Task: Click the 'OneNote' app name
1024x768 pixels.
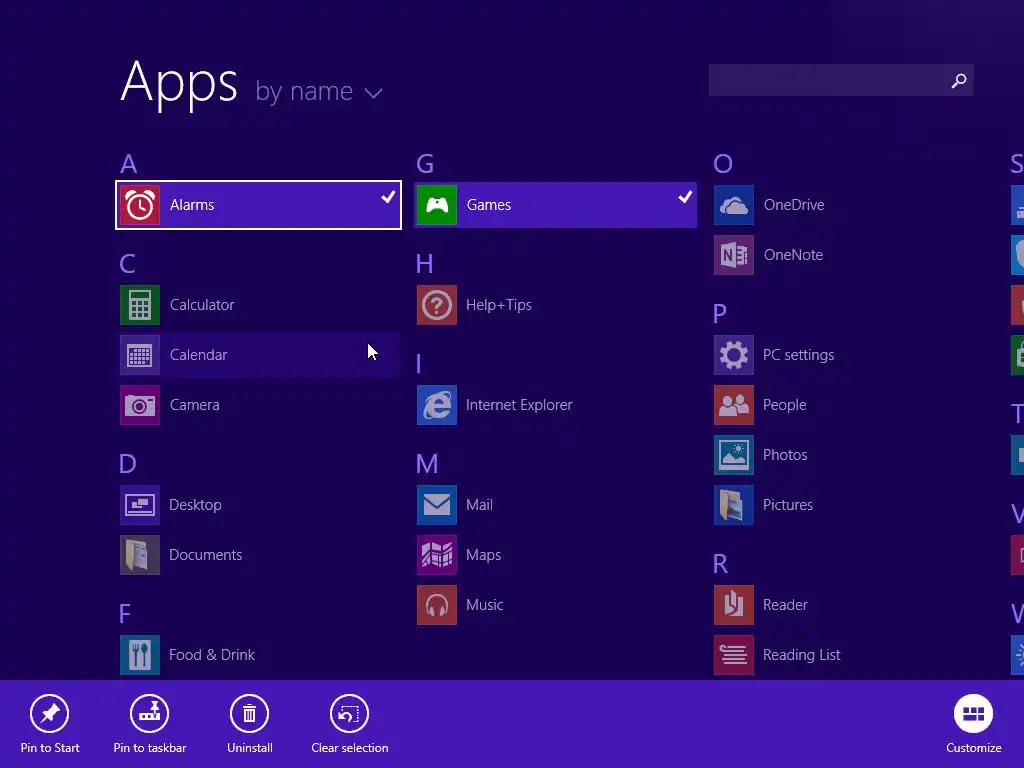Action: point(793,255)
